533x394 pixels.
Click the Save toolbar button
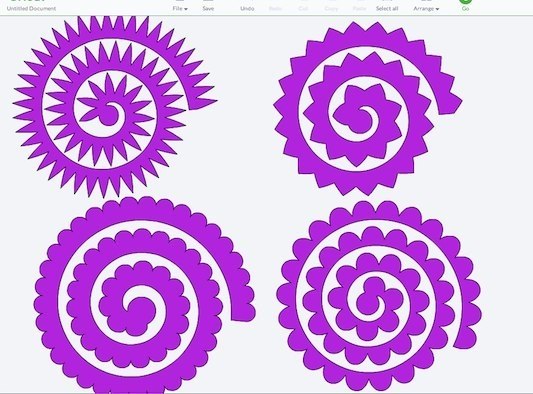point(208,8)
